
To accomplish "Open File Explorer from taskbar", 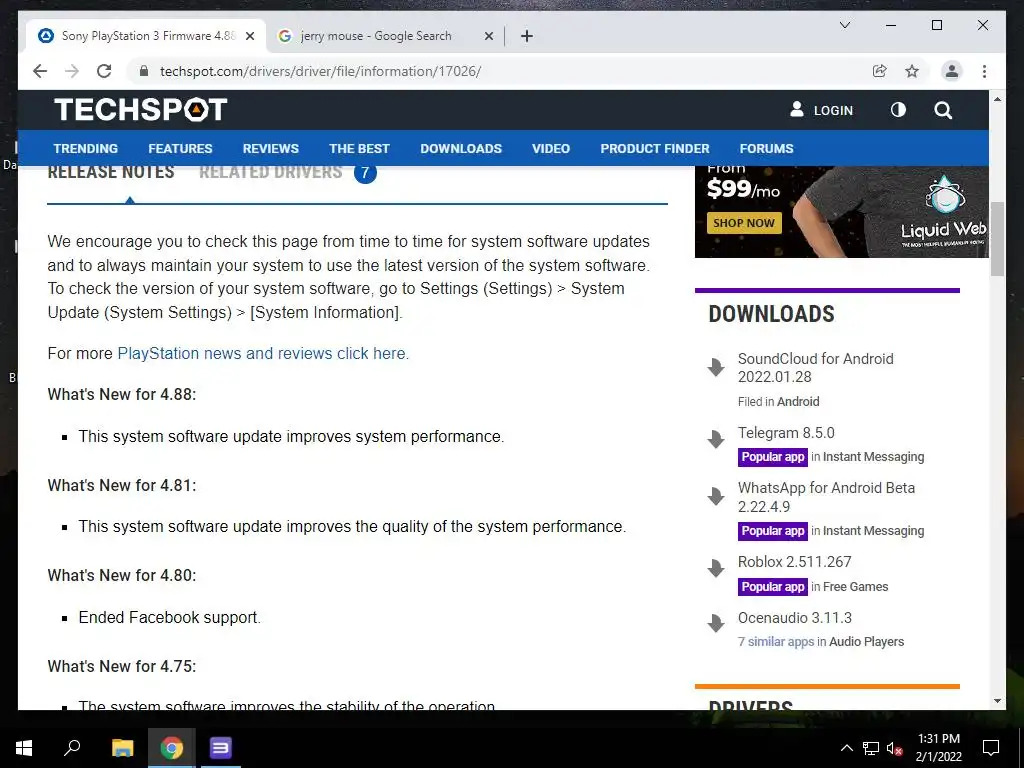I will pos(122,748).
